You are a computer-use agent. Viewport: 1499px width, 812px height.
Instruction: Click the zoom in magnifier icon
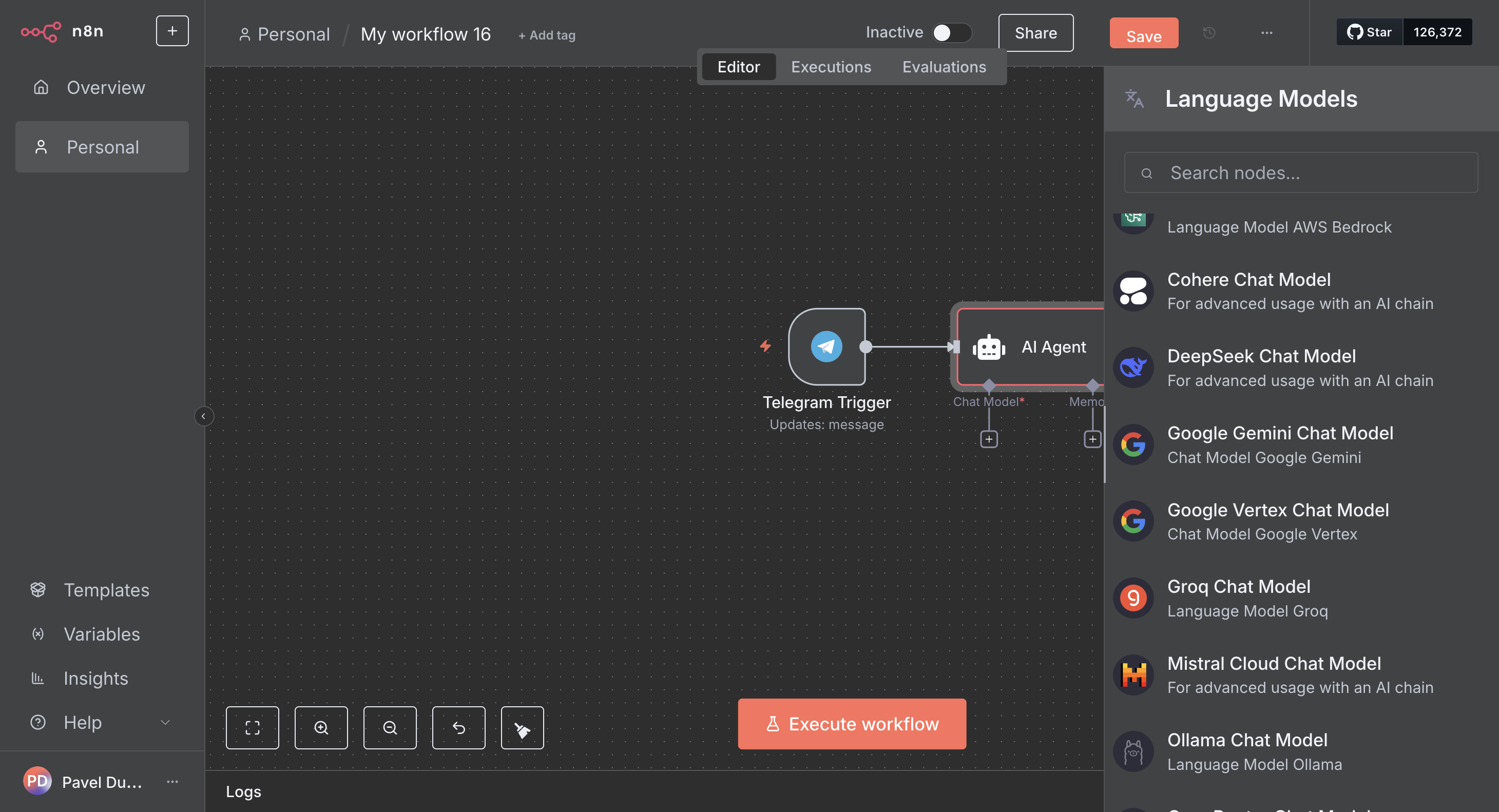[321, 728]
